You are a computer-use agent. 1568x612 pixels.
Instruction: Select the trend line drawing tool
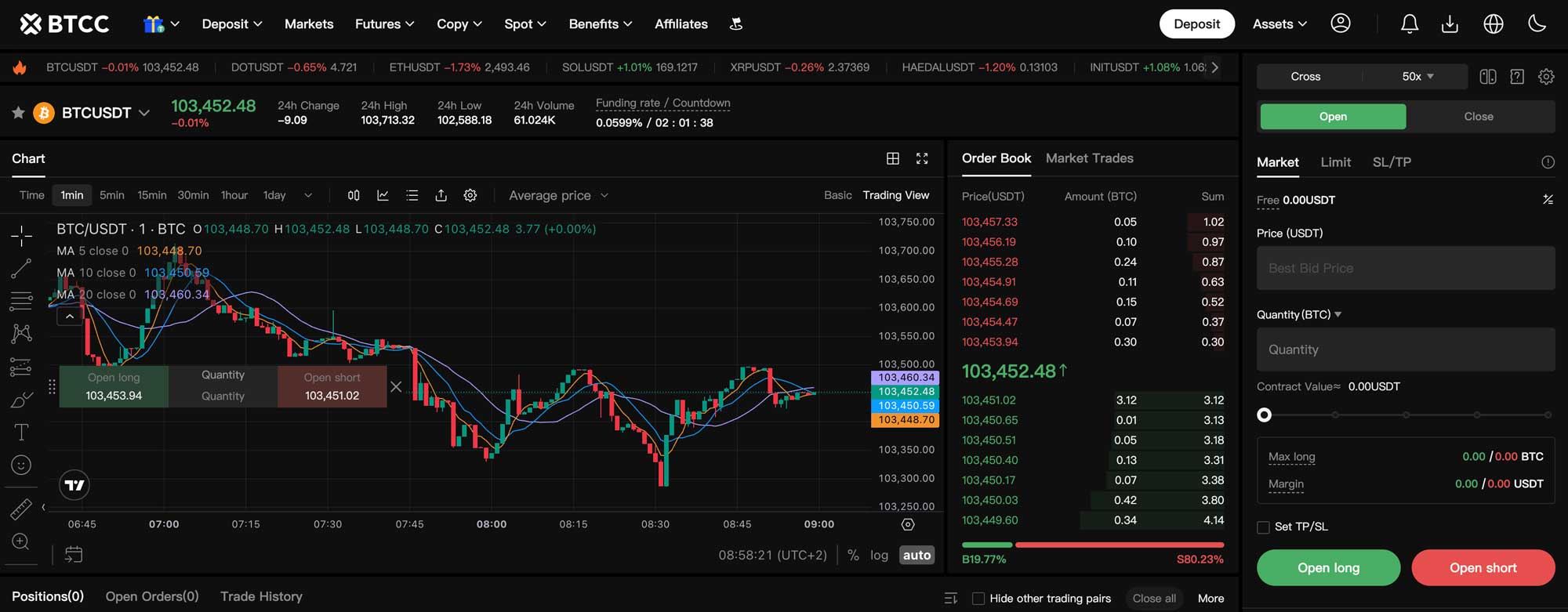21,269
